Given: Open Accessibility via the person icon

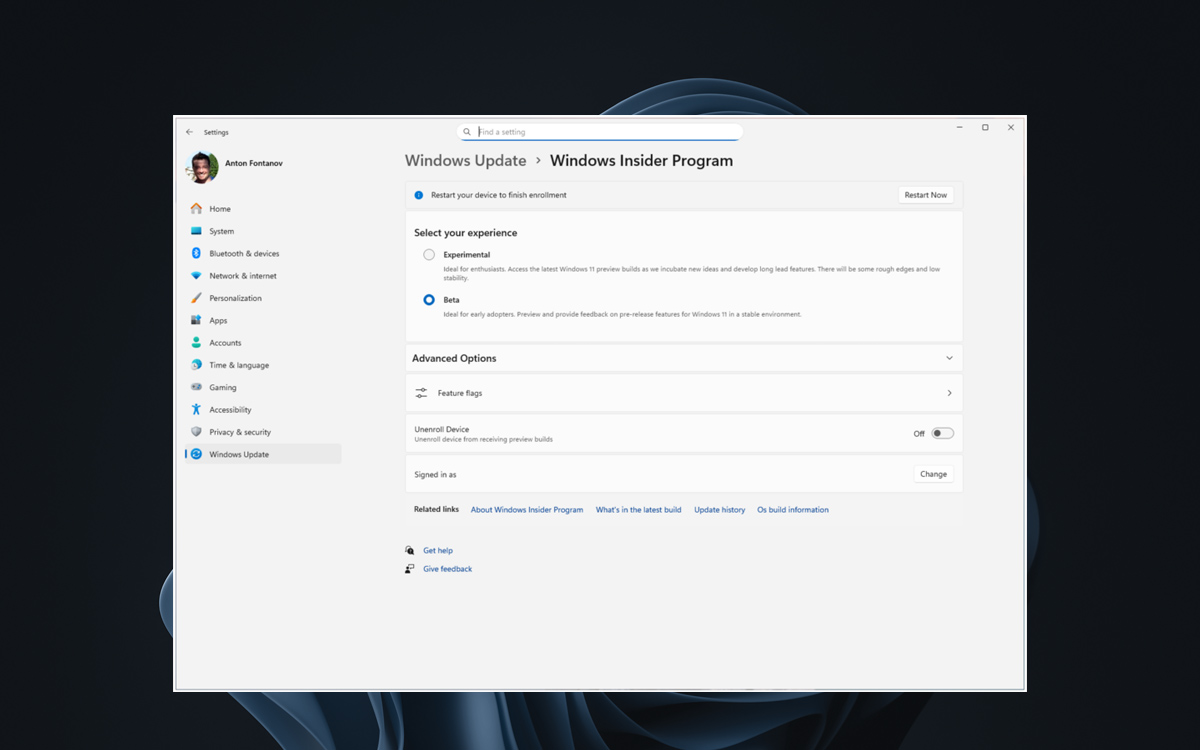Looking at the screenshot, I should tap(197, 409).
